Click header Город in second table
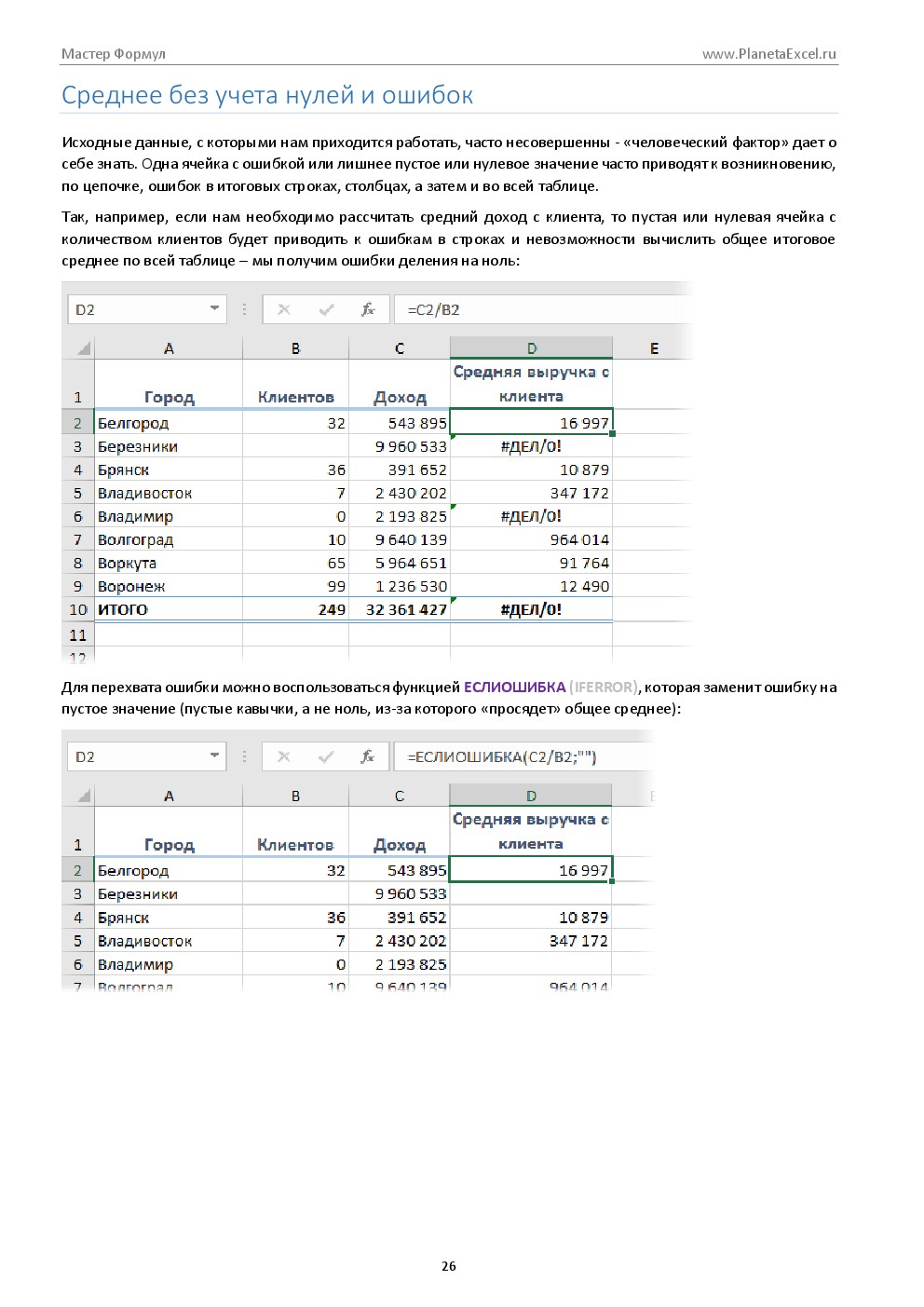Viewport: 924px width, 1307px height. click(170, 845)
